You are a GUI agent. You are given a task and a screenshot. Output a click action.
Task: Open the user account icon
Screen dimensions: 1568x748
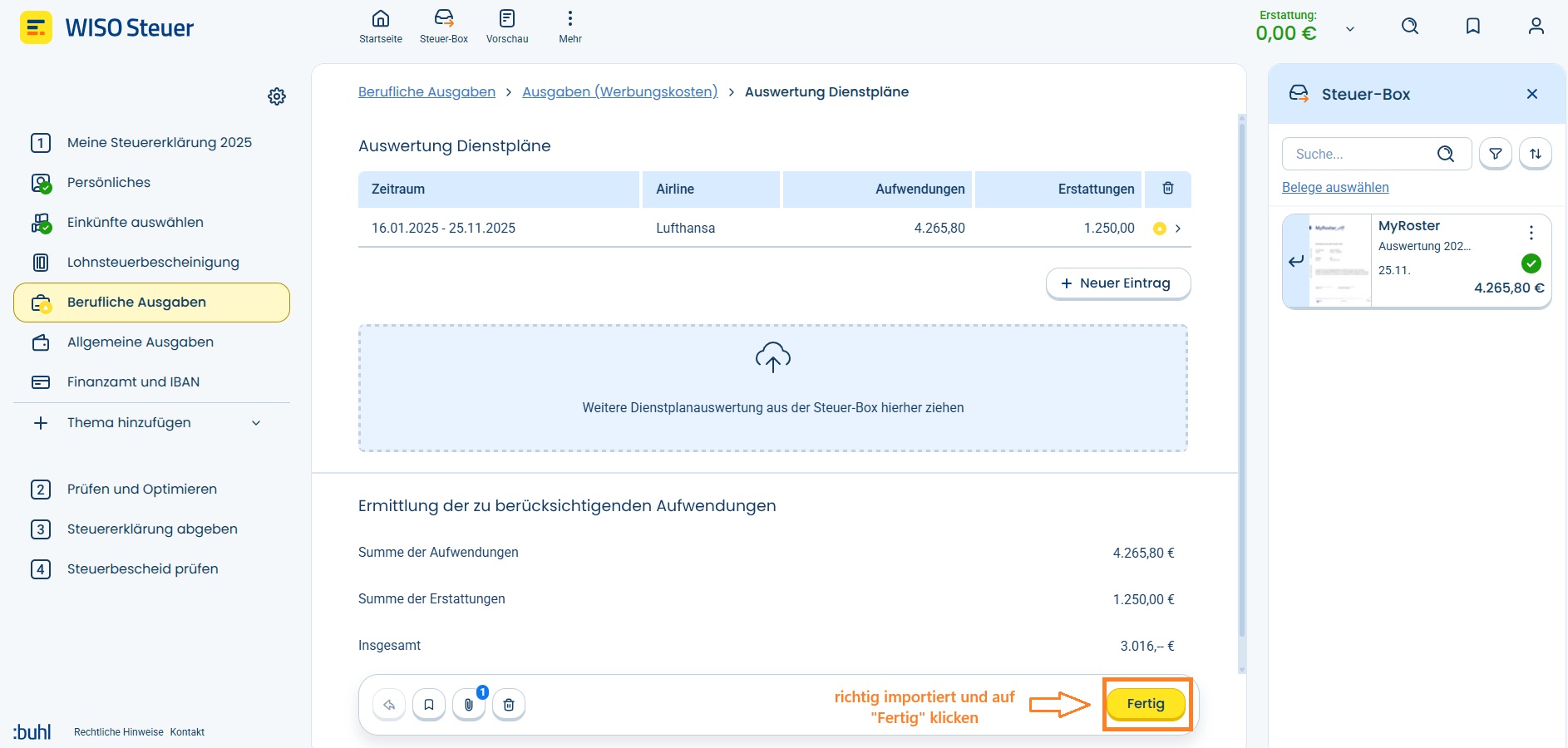(1536, 27)
